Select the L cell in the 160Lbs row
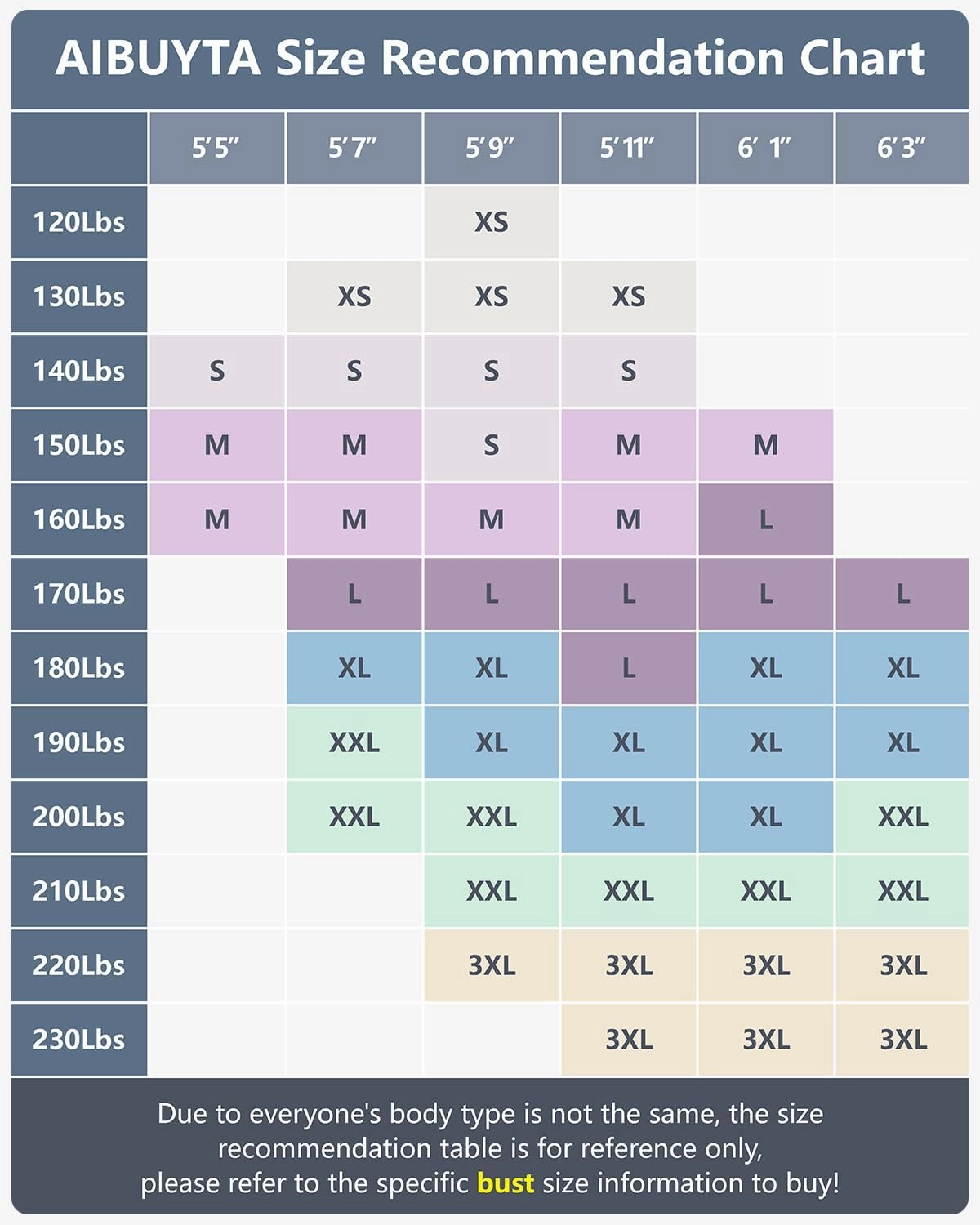The height and width of the screenshot is (1225, 980). (765, 519)
